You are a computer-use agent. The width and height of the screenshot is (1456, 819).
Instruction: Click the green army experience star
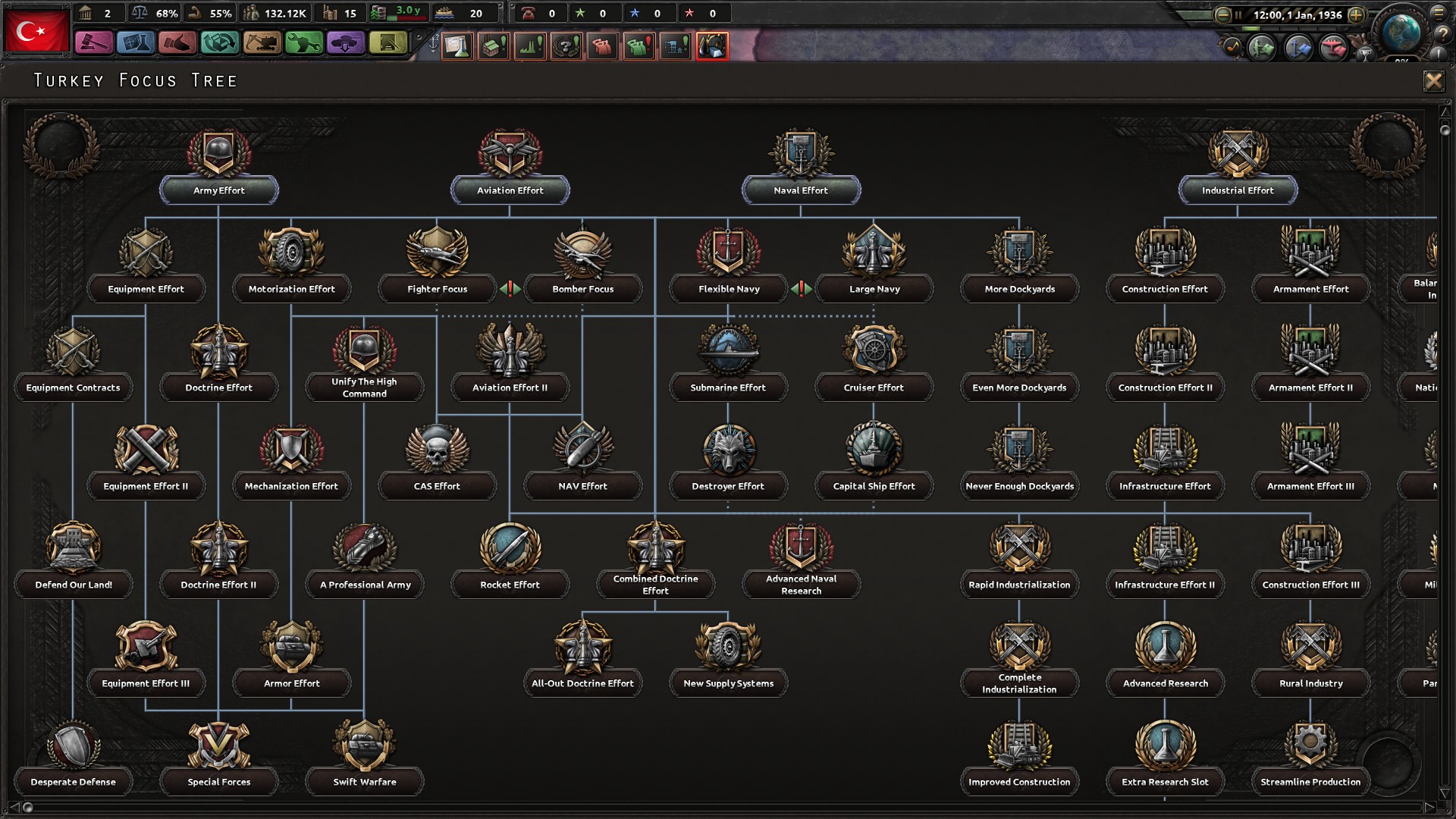[x=580, y=13]
